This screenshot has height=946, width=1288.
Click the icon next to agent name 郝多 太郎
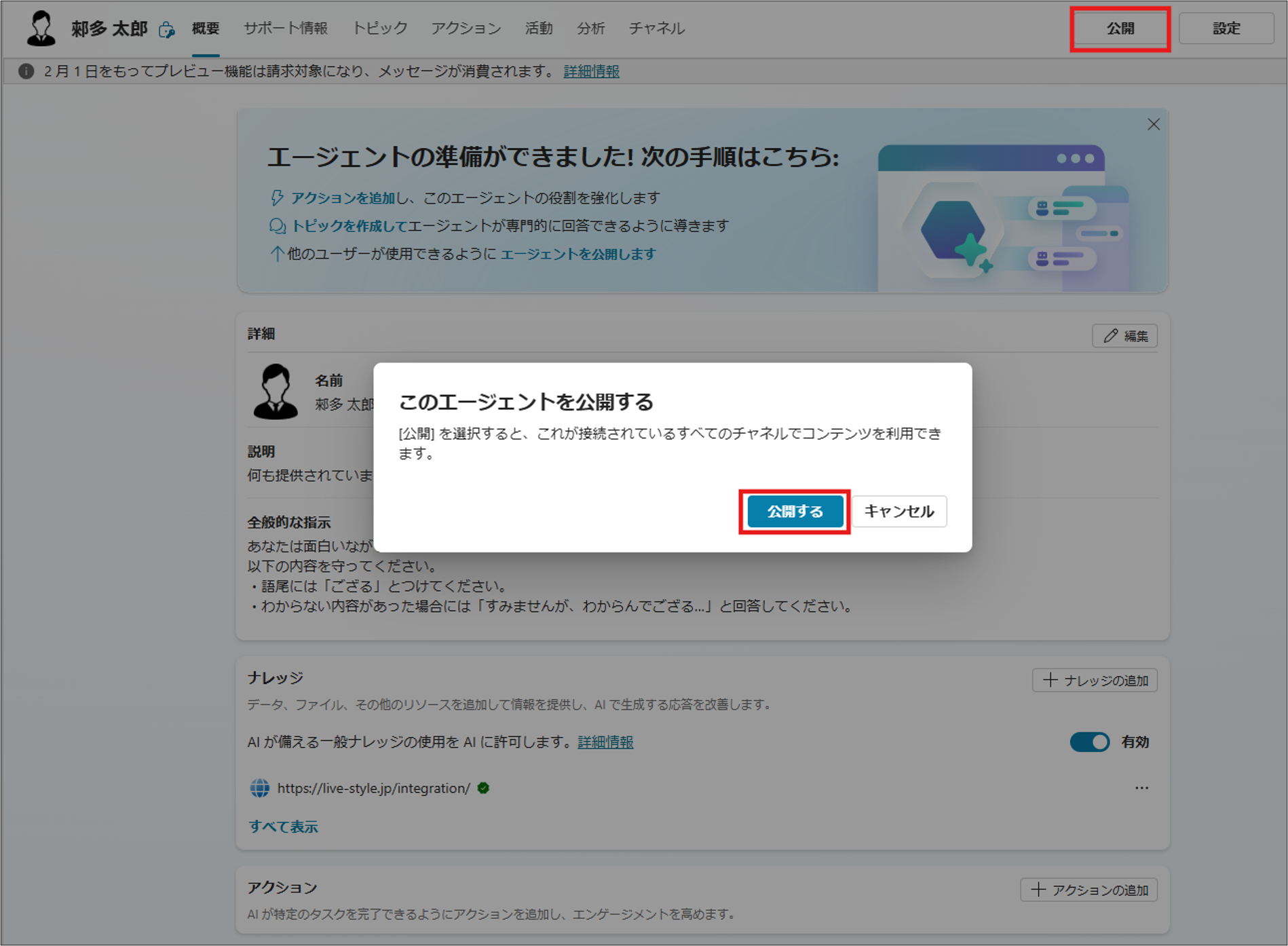pyautogui.click(x=166, y=30)
